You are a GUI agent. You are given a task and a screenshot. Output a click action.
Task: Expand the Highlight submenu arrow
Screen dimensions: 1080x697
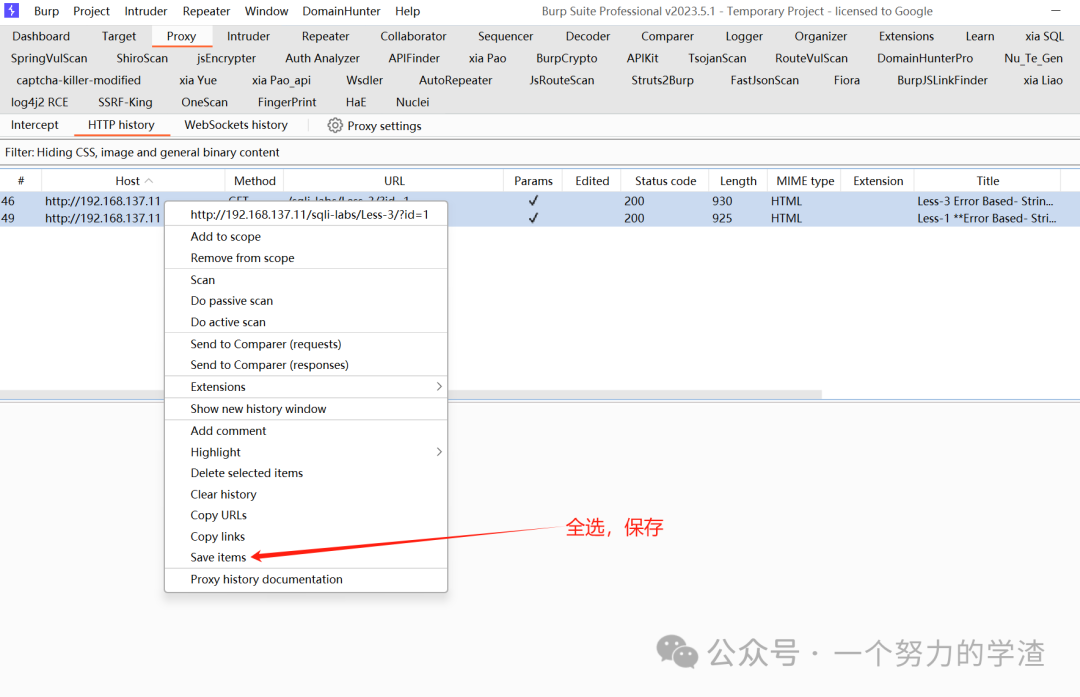[439, 452]
